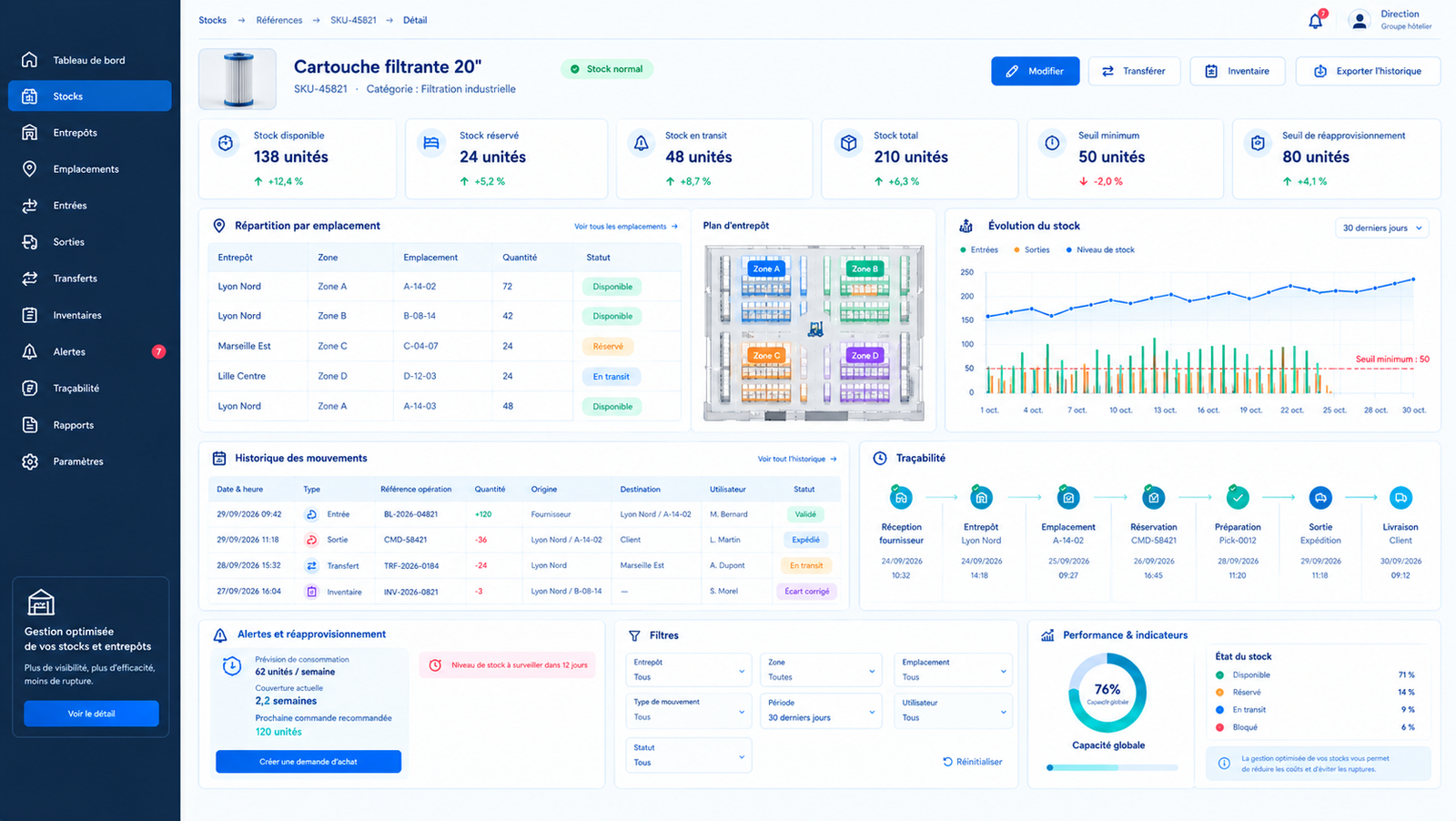Click the Réservation CMD-58421 traceability icon
Image resolution: width=1456 pixels, height=821 pixels.
point(1154,498)
